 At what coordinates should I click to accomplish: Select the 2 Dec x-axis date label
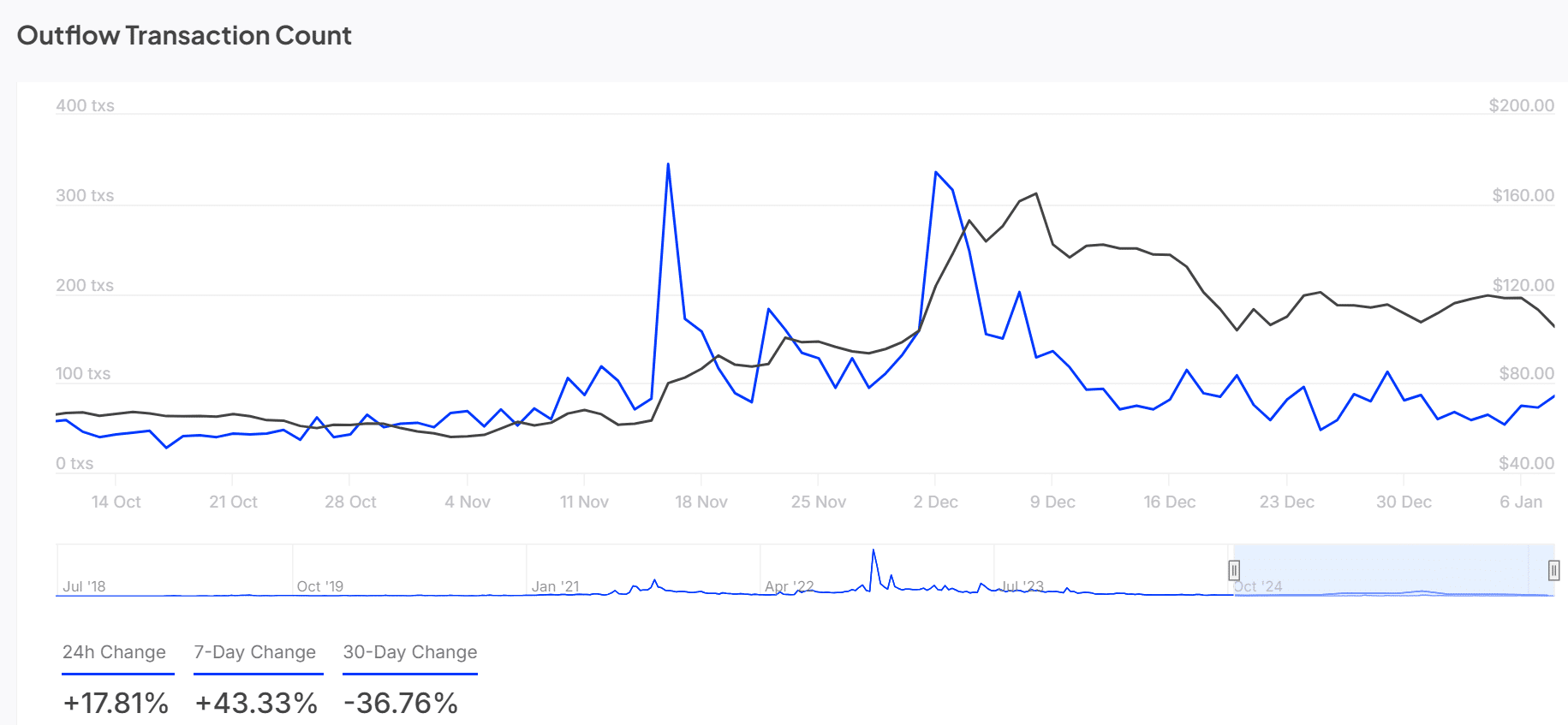pyautogui.click(x=936, y=502)
